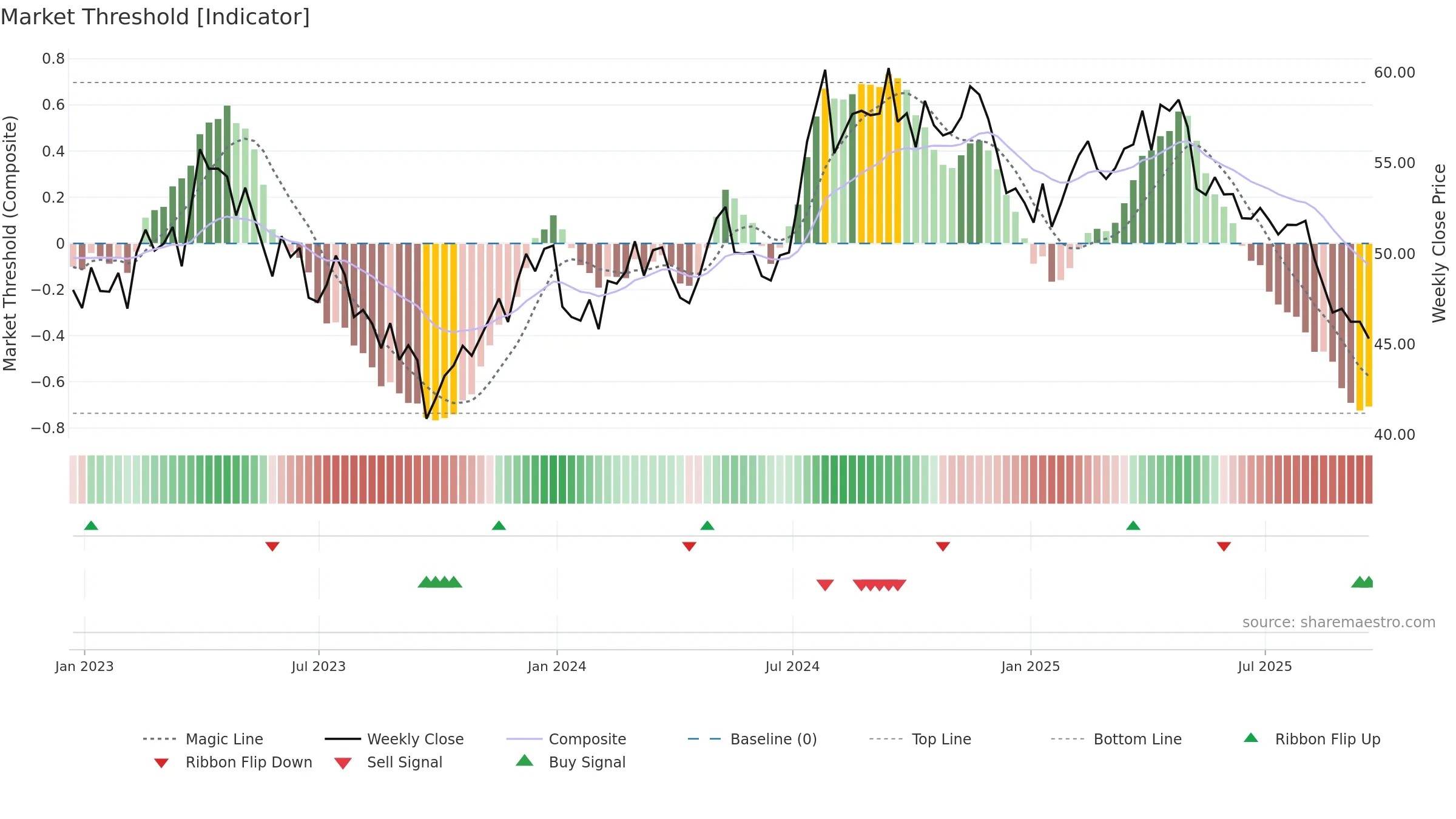Click the Jan 2024 x-axis label

pos(557,666)
